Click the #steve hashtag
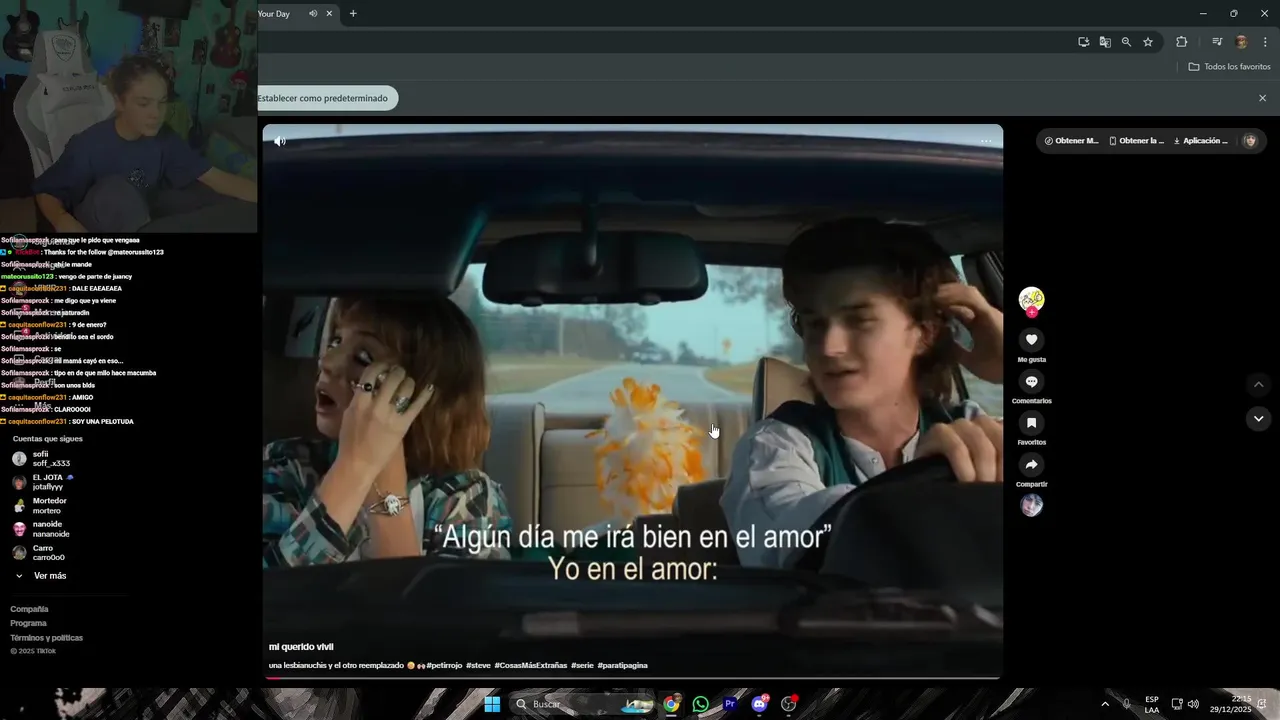The height and width of the screenshot is (720, 1280). [x=478, y=665]
